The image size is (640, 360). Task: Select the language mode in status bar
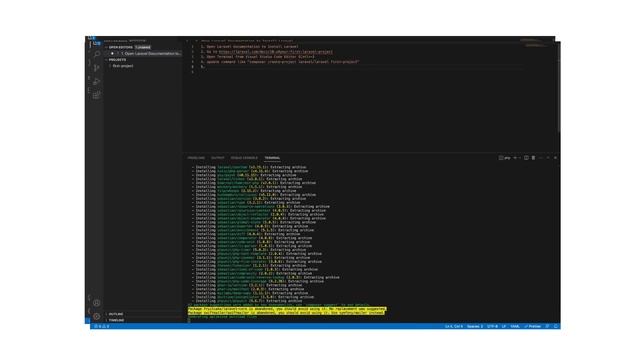(x=515, y=327)
